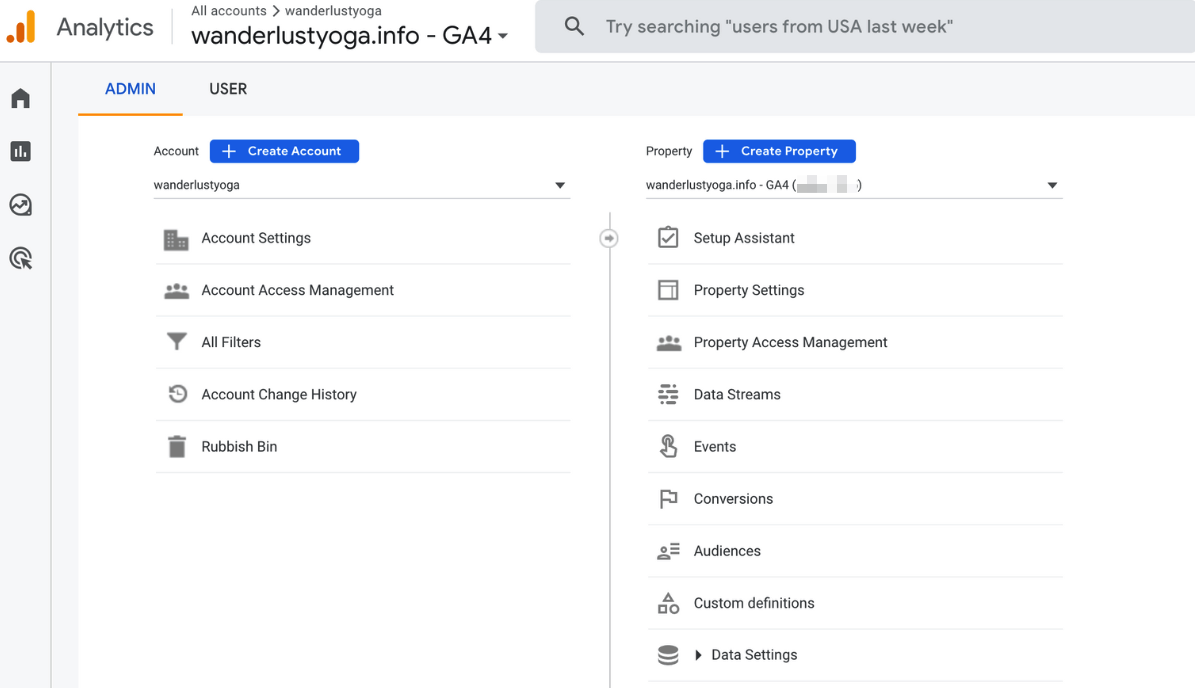The height and width of the screenshot is (688, 1195).
Task: Expand the Data Settings section
Action: click(x=752, y=654)
